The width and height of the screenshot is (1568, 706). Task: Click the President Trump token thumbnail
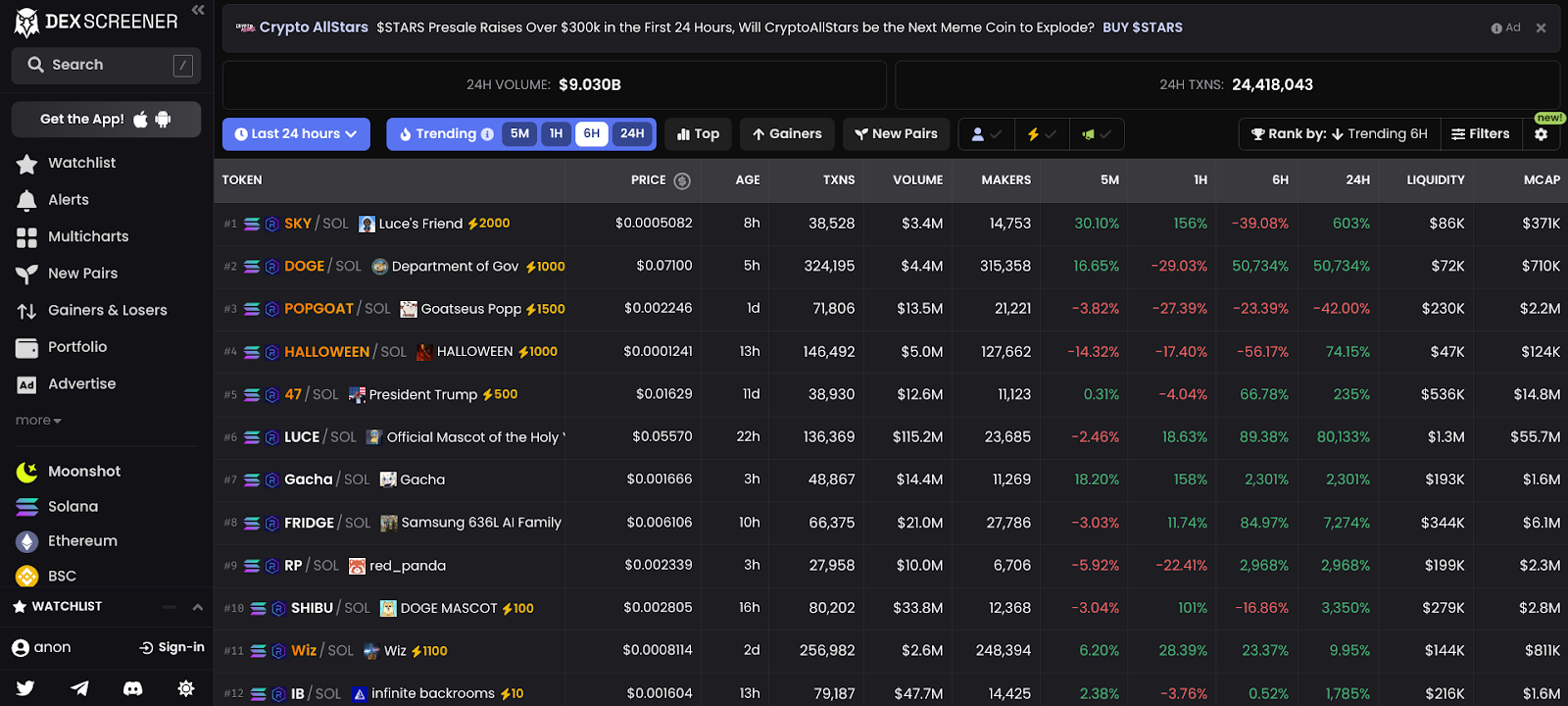(357, 395)
